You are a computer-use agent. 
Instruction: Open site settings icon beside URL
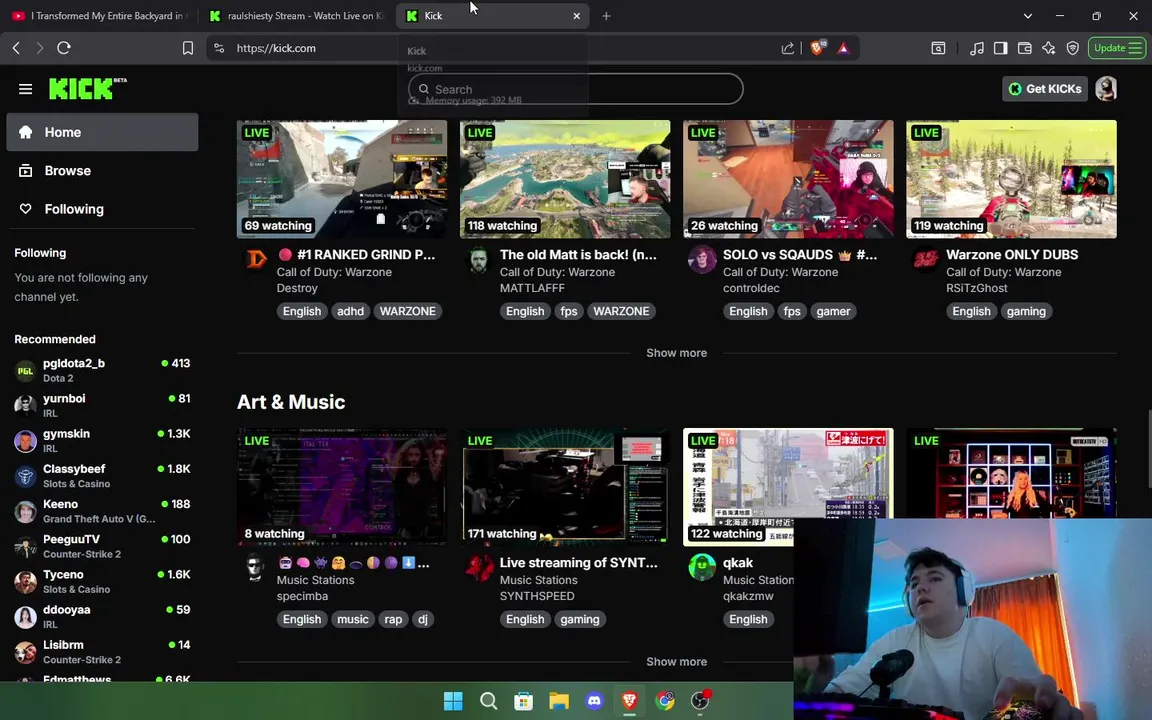pyautogui.click(x=219, y=48)
